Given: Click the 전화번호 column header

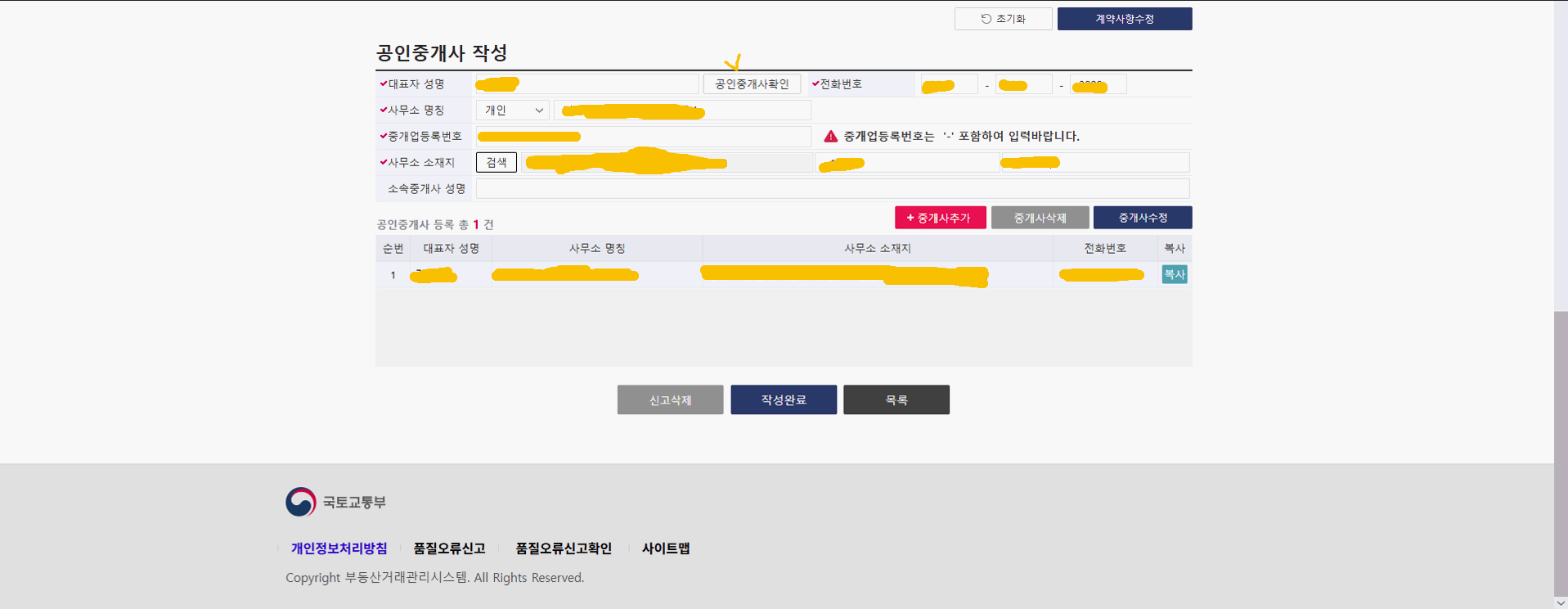Looking at the screenshot, I should pyautogui.click(x=1105, y=248).
